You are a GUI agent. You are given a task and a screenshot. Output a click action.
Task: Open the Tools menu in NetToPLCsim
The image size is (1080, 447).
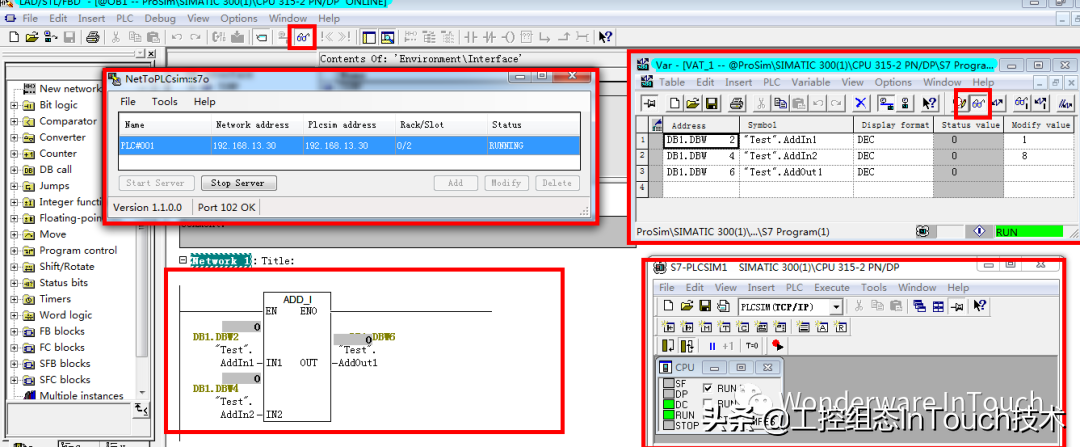tap(164, 102)
